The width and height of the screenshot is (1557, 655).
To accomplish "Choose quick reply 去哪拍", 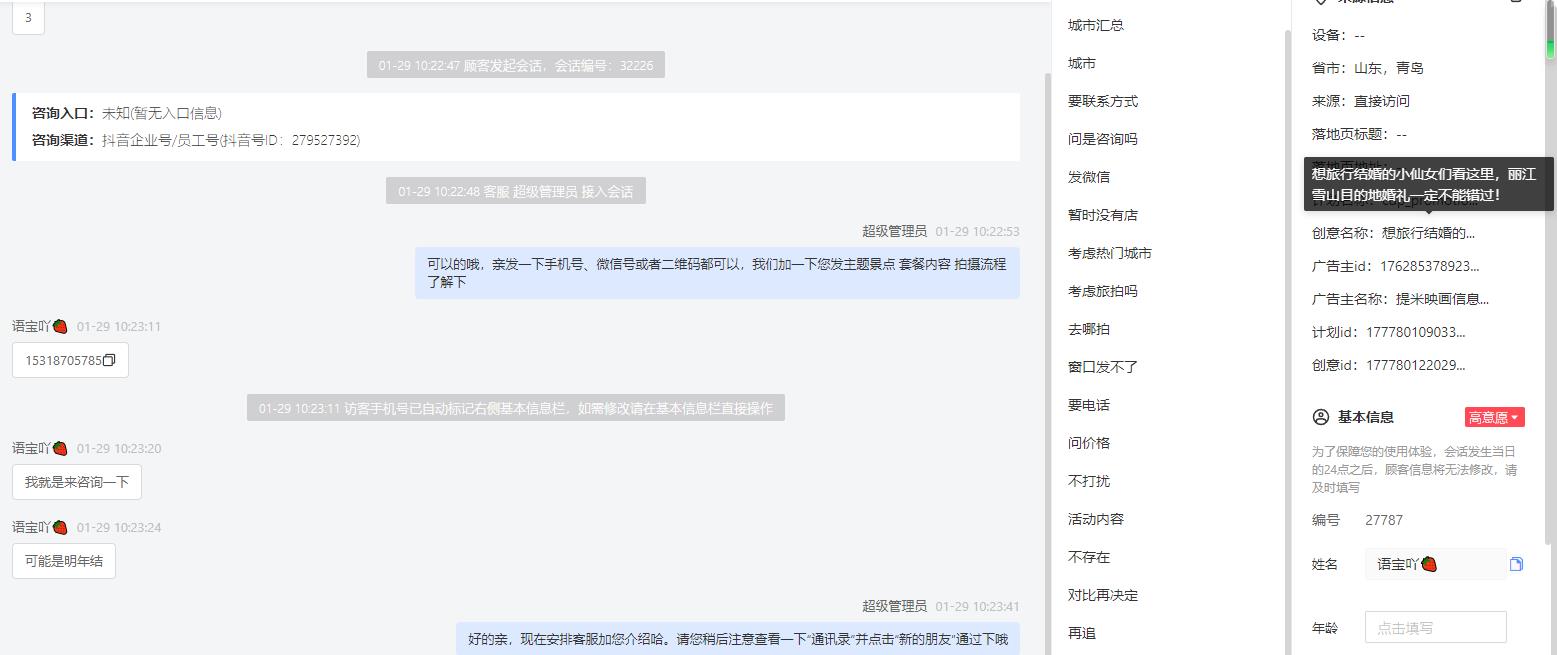I will point(1088,329).
